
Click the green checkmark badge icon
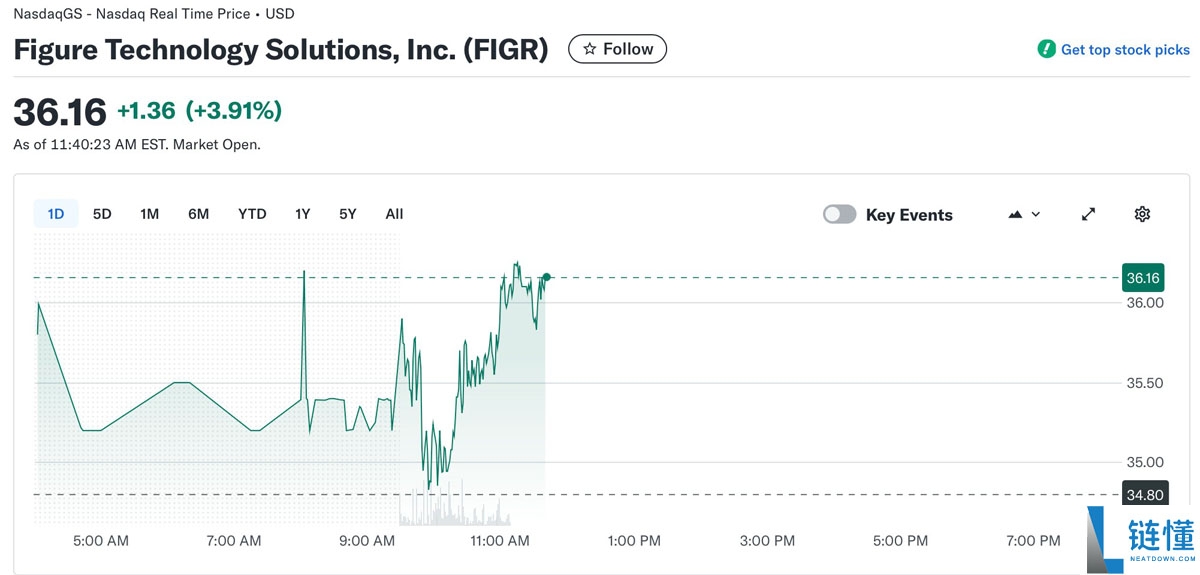(x=1046, y=49)
